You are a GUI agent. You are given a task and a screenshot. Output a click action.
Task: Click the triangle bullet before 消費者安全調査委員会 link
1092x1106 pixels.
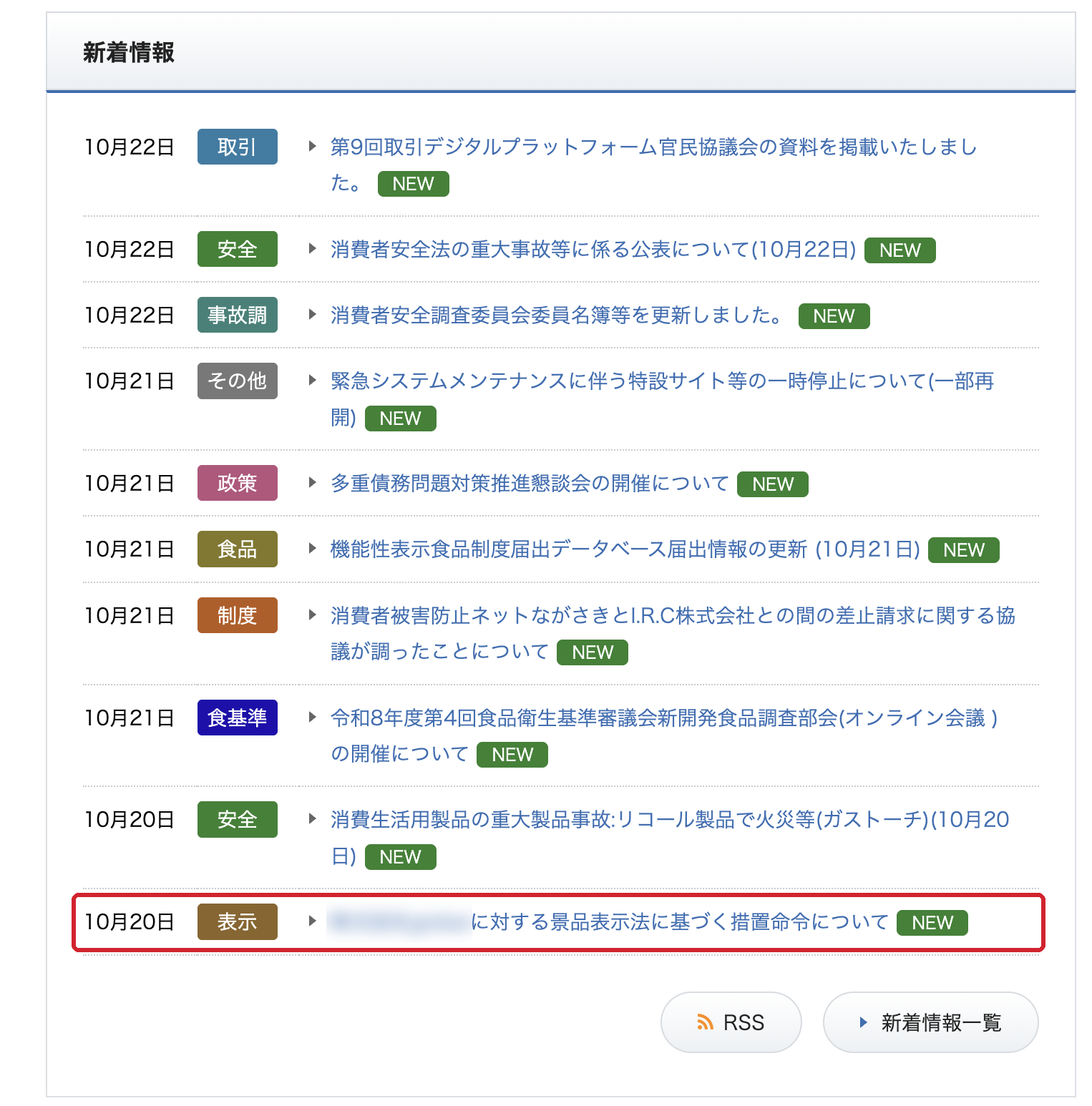pos(312,315)
